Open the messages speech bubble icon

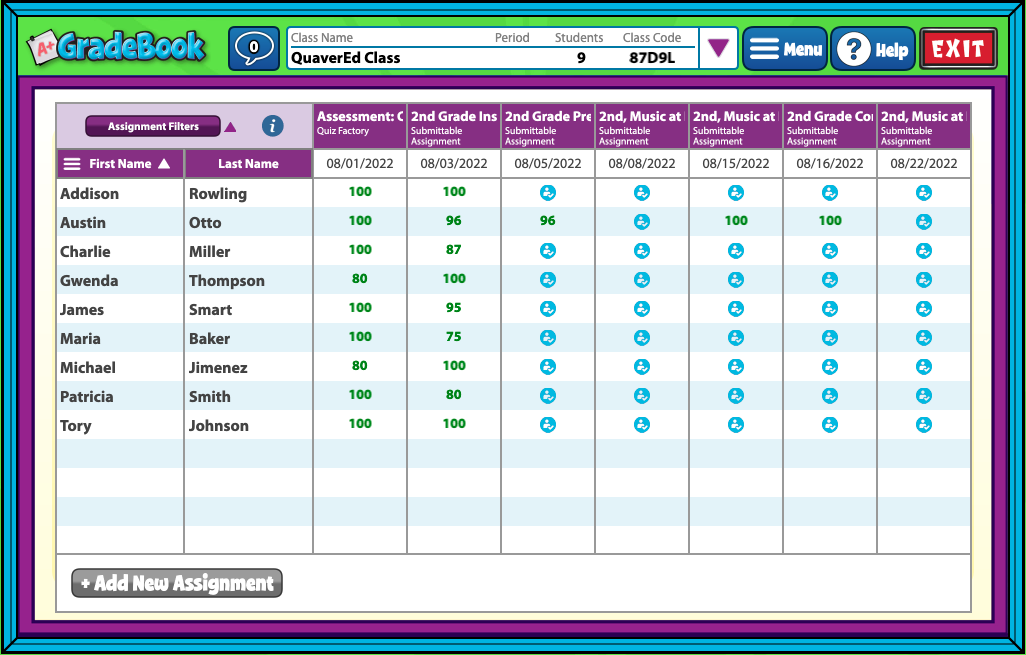tap(254, 48)
